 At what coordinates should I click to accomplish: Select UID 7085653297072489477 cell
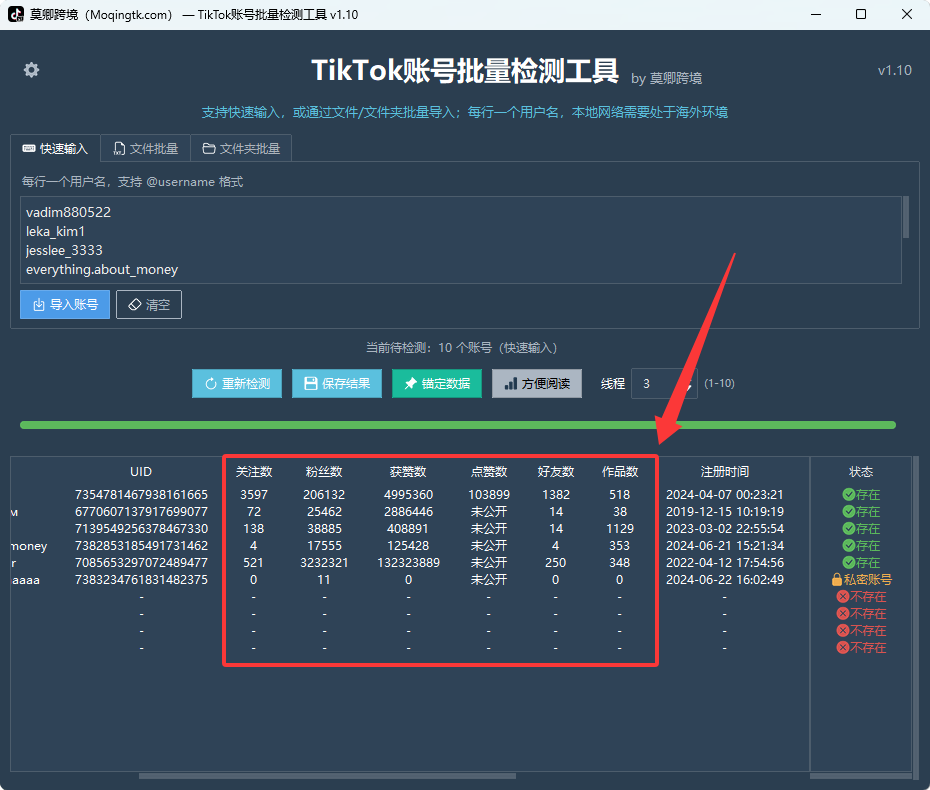click(x=141, y=562)
